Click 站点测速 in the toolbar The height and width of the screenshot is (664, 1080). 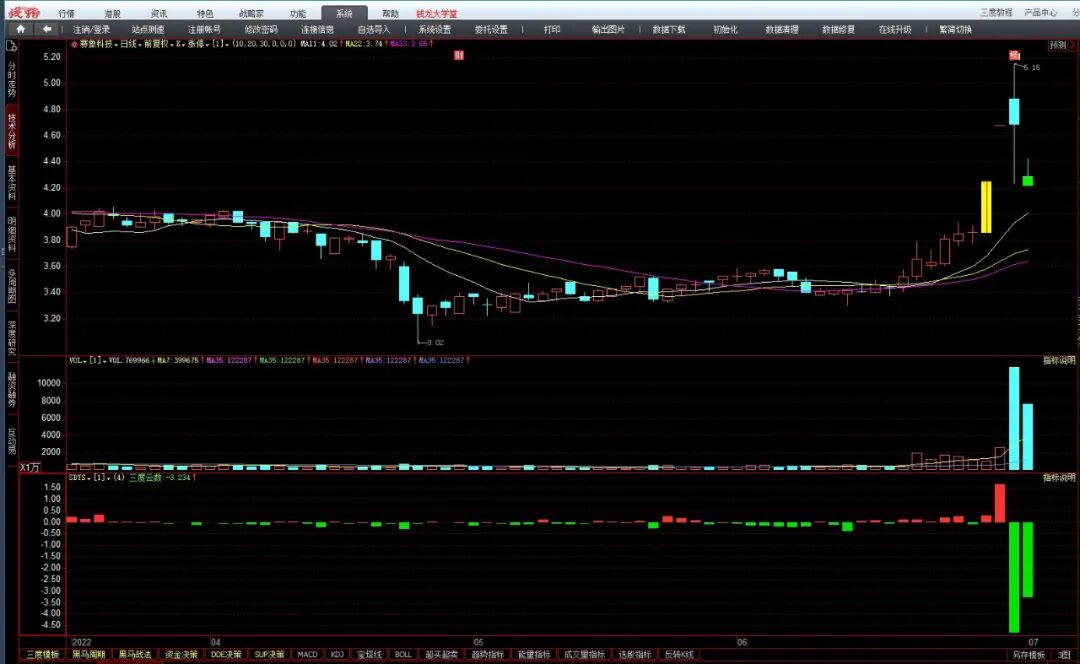148,30
